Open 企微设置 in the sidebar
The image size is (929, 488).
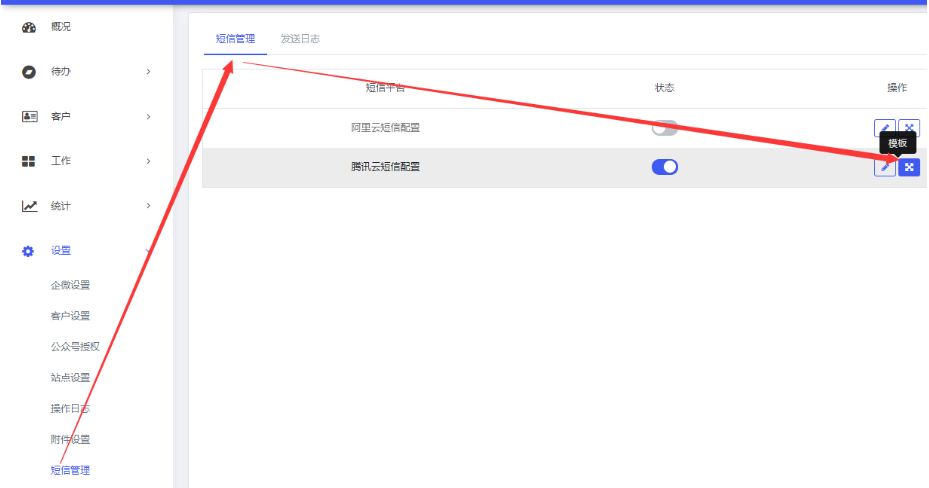71,285
